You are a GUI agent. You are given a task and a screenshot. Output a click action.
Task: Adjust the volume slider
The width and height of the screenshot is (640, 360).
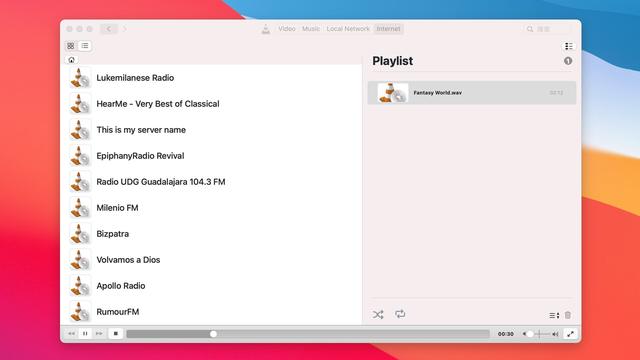click(x=538, y=334)
